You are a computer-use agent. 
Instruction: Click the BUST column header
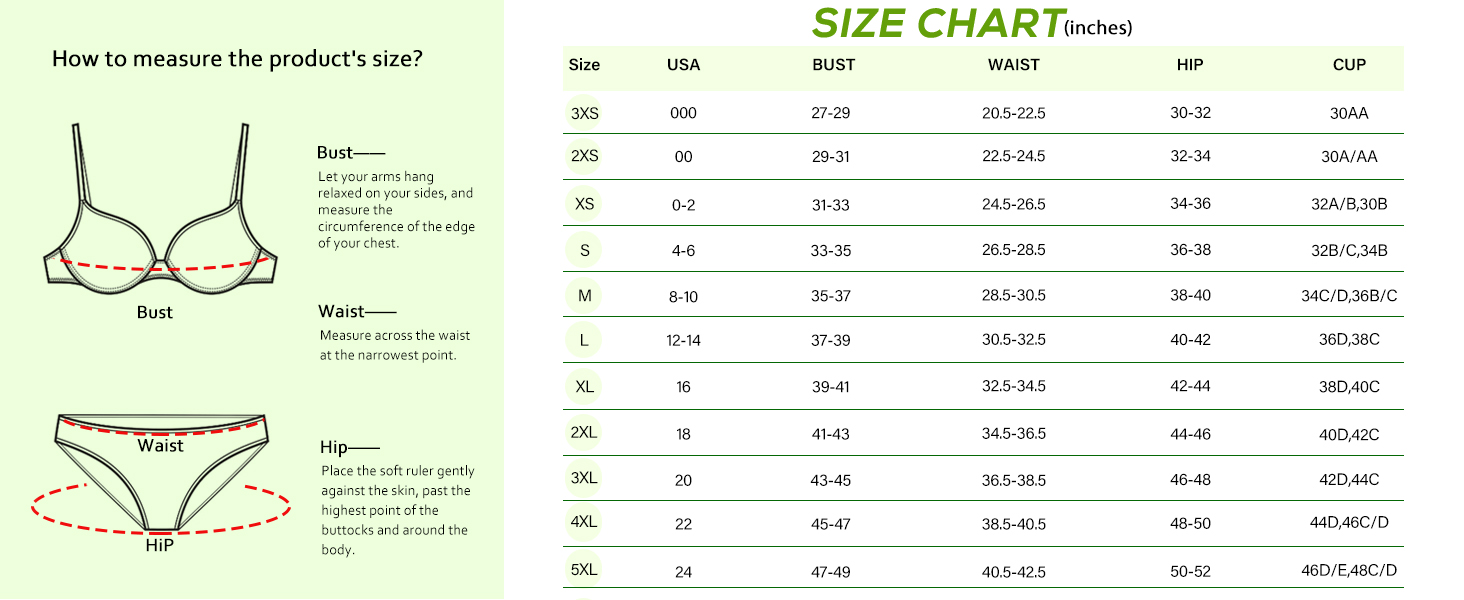[833, 65]
